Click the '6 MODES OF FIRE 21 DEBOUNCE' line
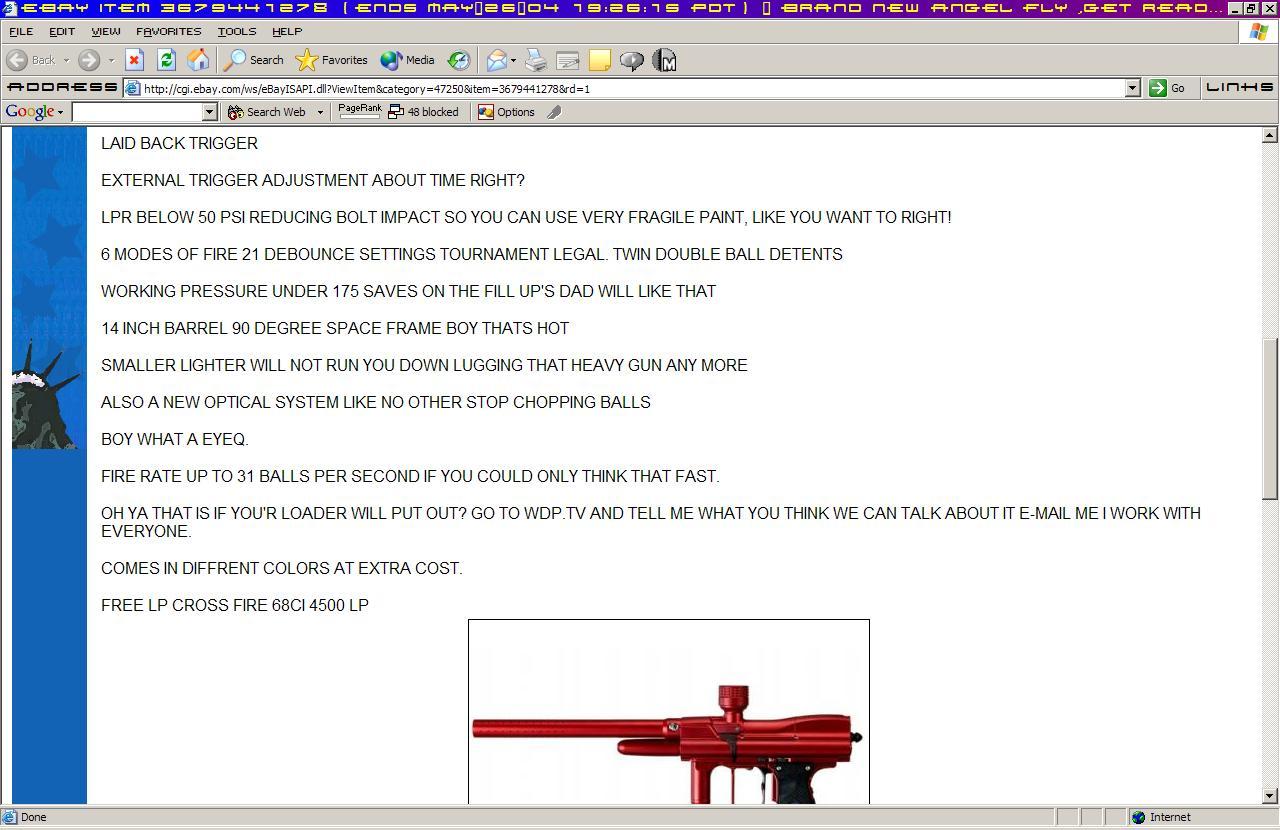Image resolution: width=1280 pixels, height=830 pixels. [471, 254]
